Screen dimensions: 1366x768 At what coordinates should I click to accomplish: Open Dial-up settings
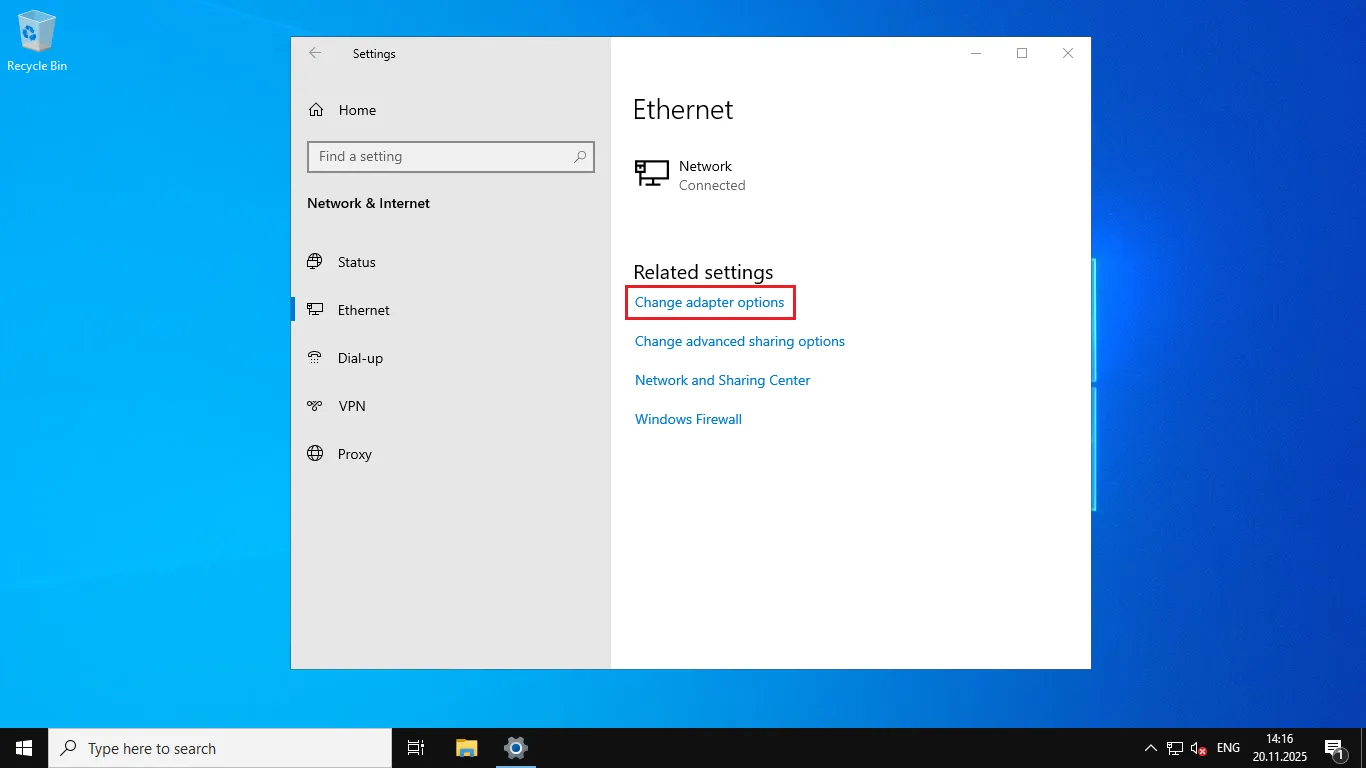360,358
